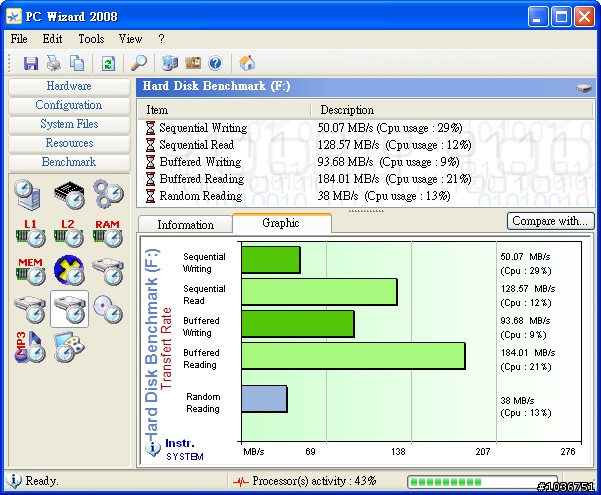Viewport: 601px width, 495px height.
Task: Switch to the Information tab
Action: (186, 225)
